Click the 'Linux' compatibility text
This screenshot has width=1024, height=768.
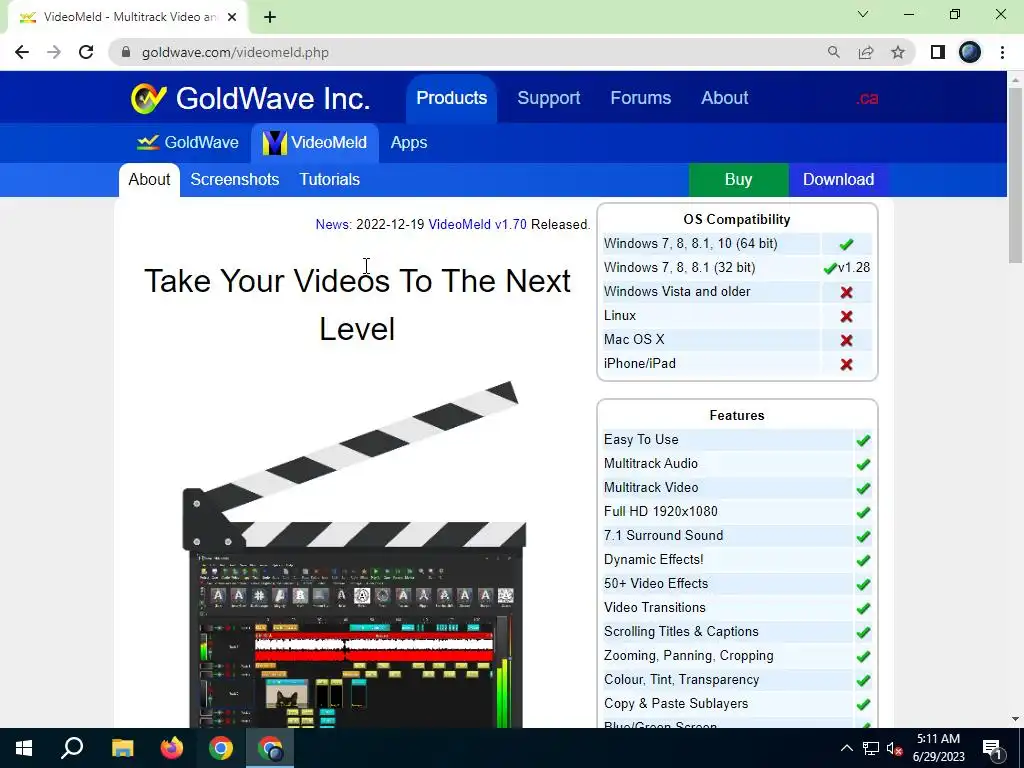620,315
